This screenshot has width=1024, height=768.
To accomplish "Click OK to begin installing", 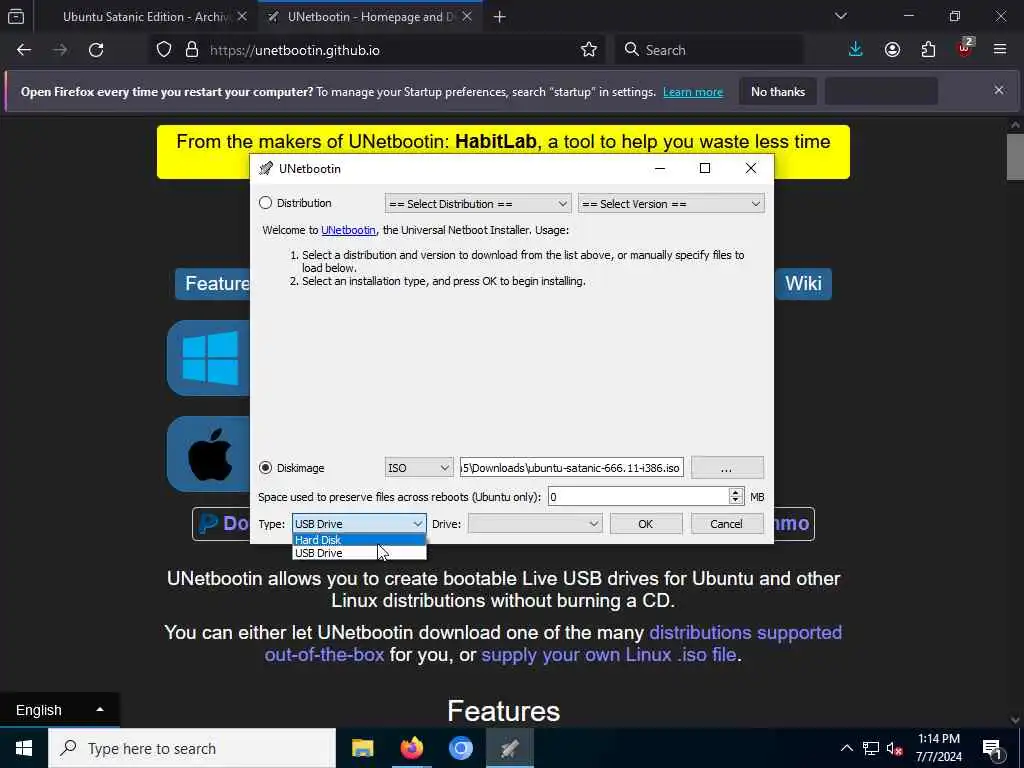I will click(x=646, y=524).
